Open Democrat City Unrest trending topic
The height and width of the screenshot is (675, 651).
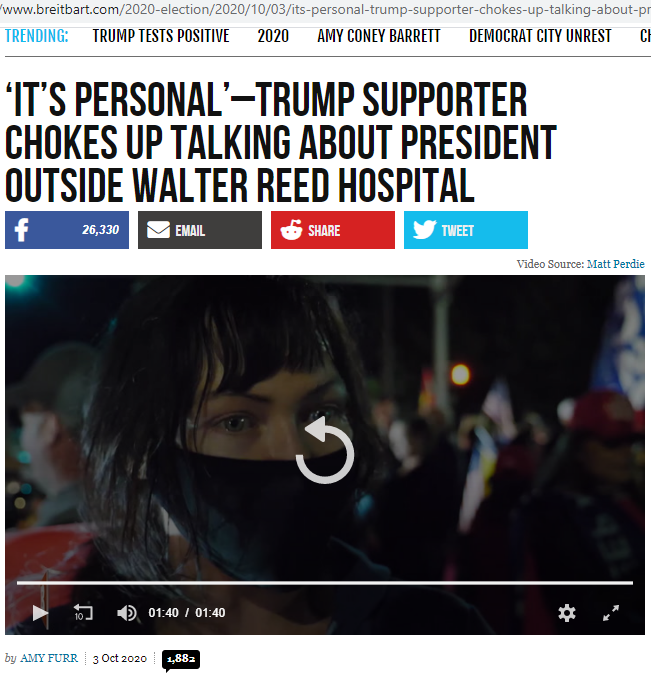(540, 36)
